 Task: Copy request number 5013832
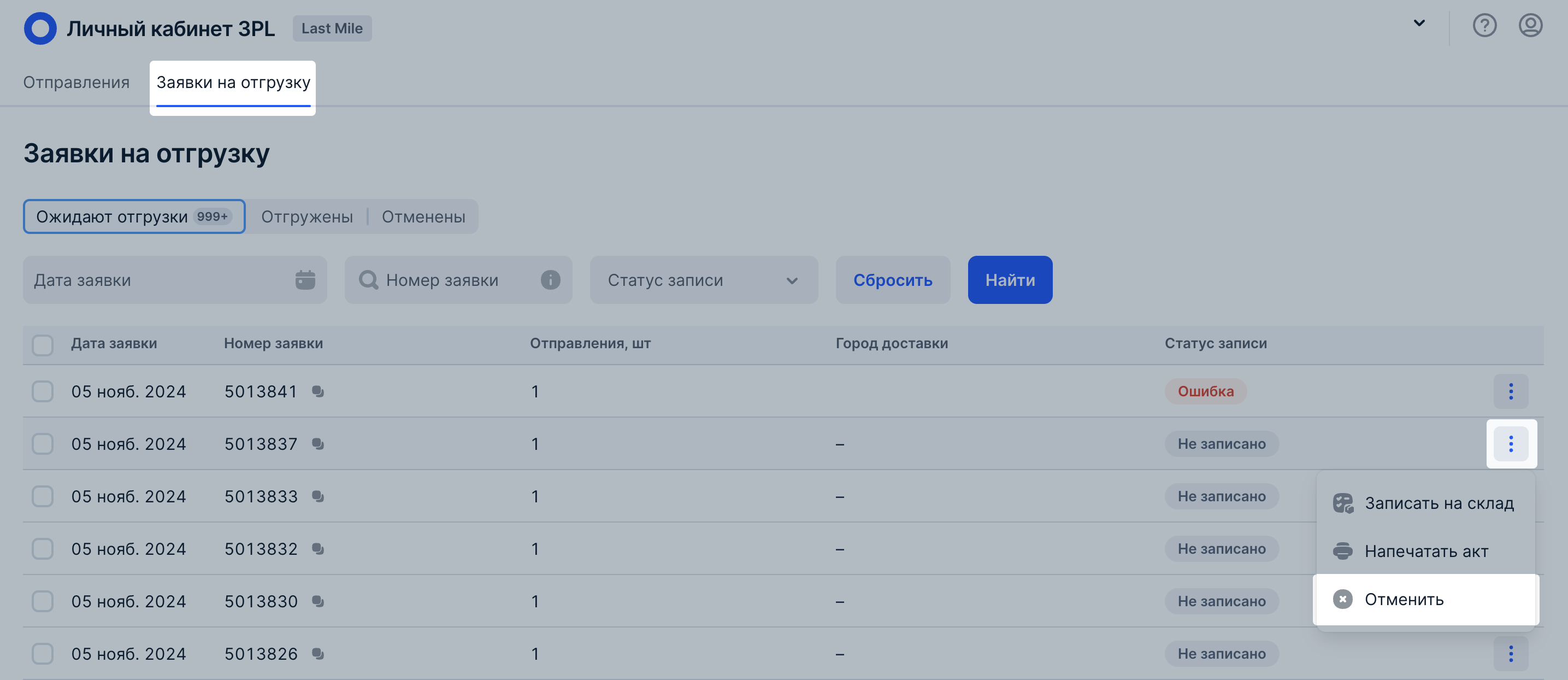coord(318,548)
